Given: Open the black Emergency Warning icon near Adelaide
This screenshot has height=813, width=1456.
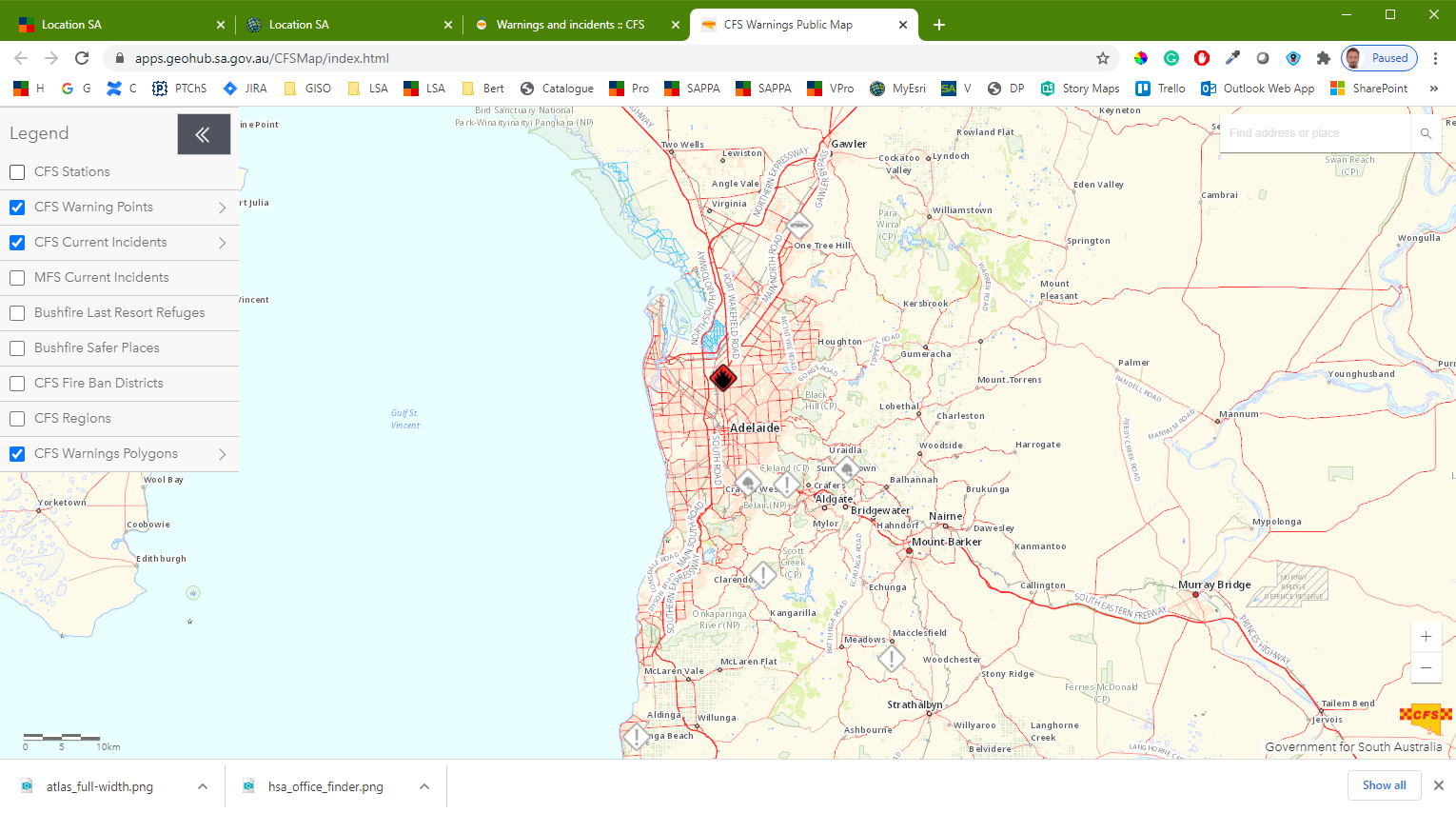Looking at the screenshot, I should (x=722, y=378).
